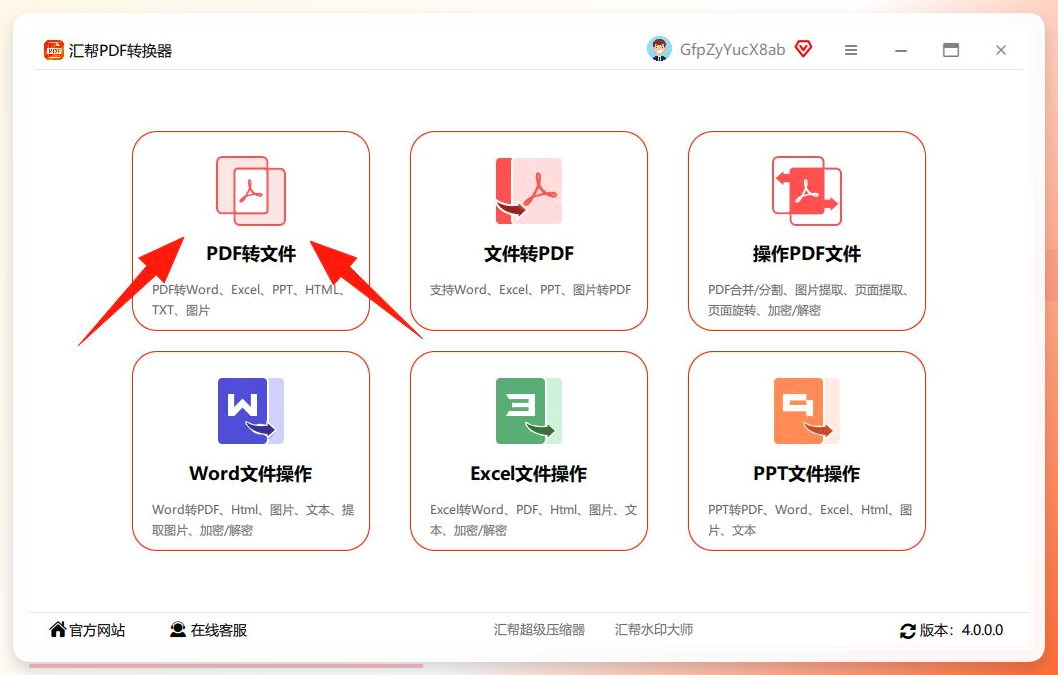
Task: Click the version refresh icon
Action: pos(908,631)
